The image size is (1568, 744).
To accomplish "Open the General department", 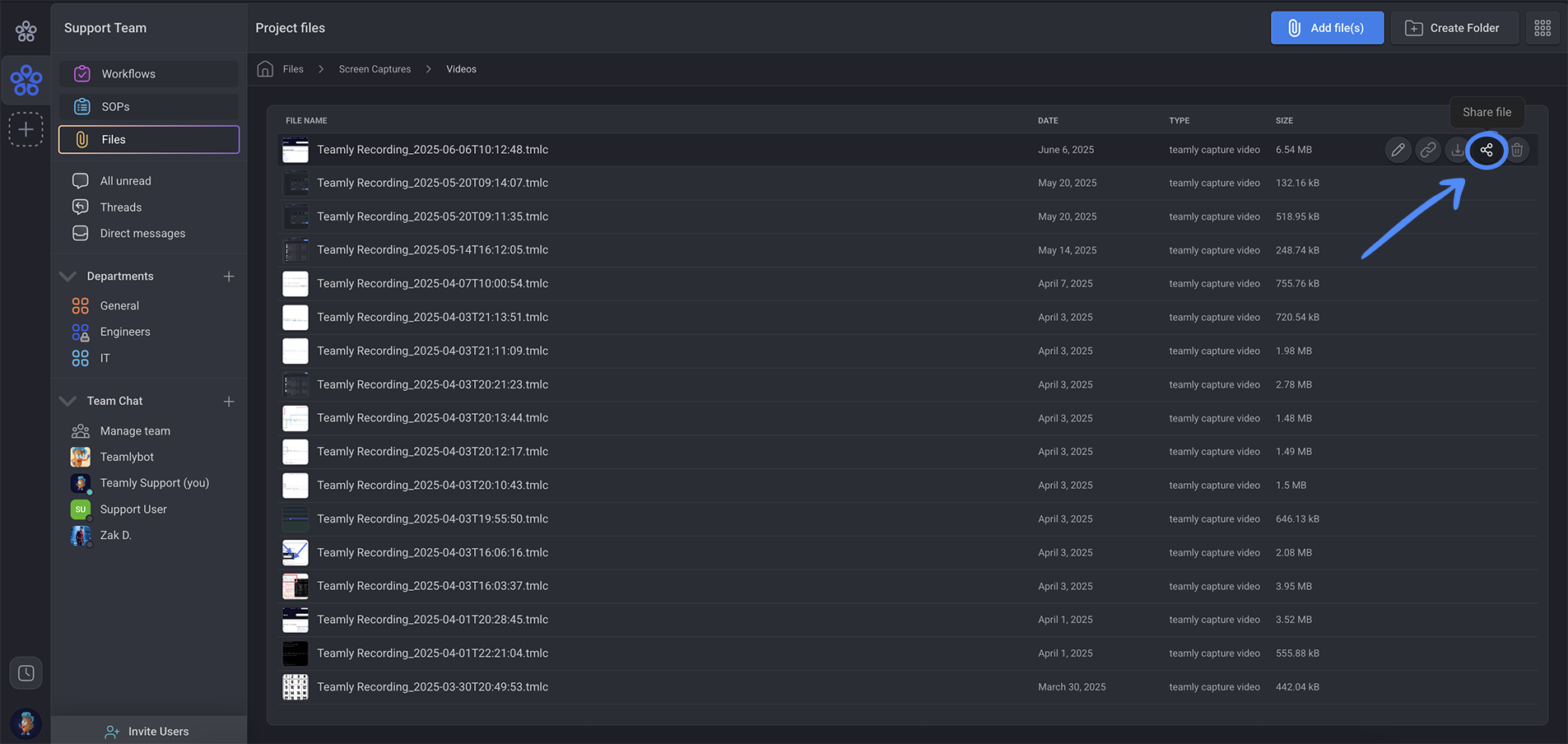I will [119, 306].
